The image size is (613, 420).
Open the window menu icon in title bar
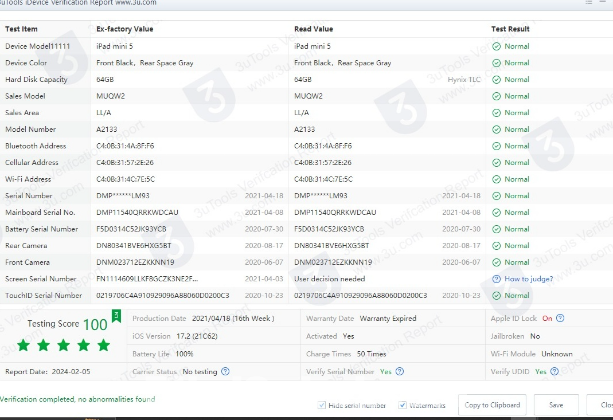tap(588, 2)
